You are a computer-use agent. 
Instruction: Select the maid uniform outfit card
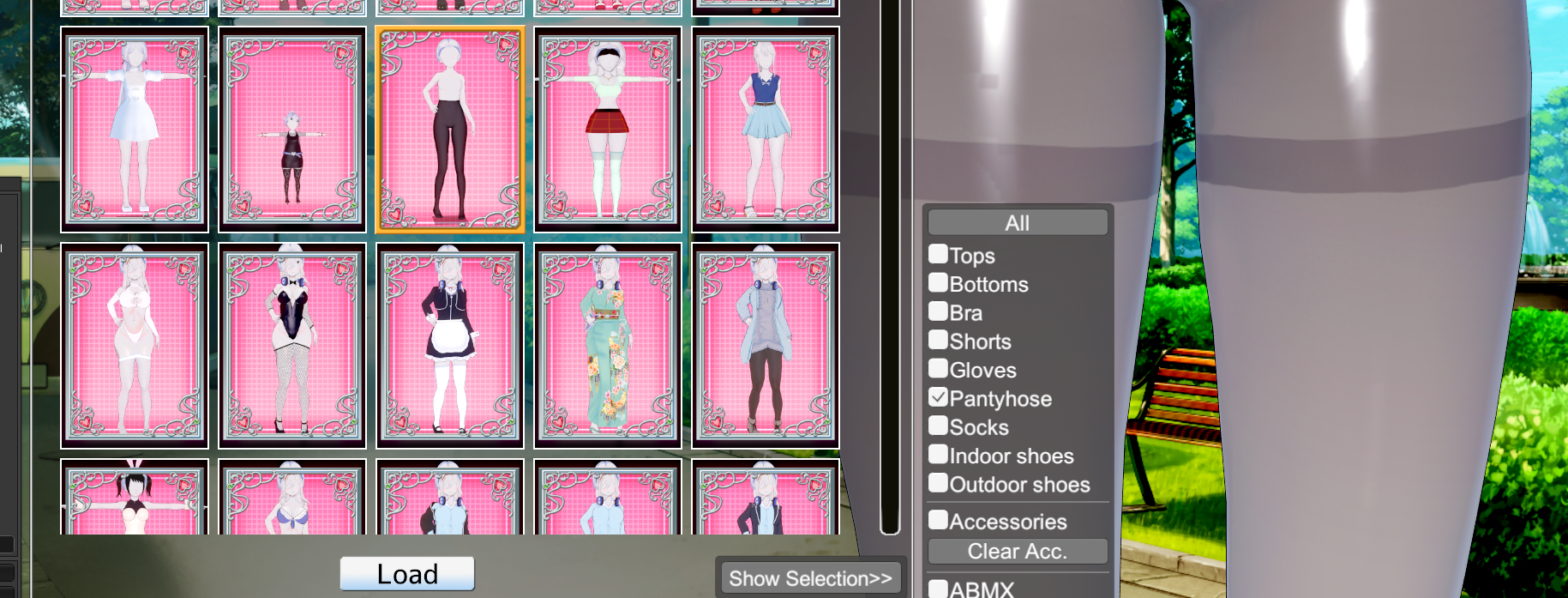point(450,346)
